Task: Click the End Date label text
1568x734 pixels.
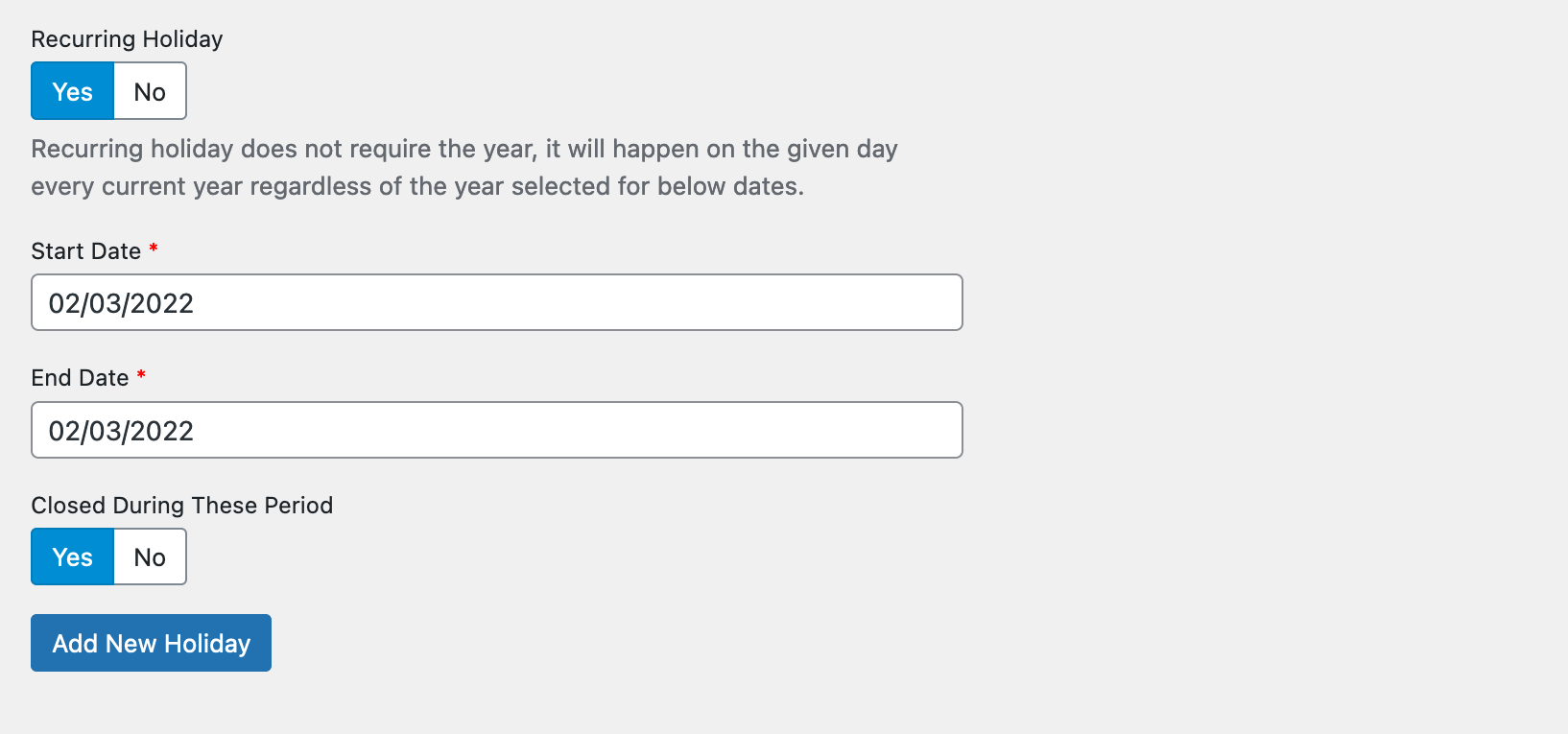Action: [x=80, y=378]
